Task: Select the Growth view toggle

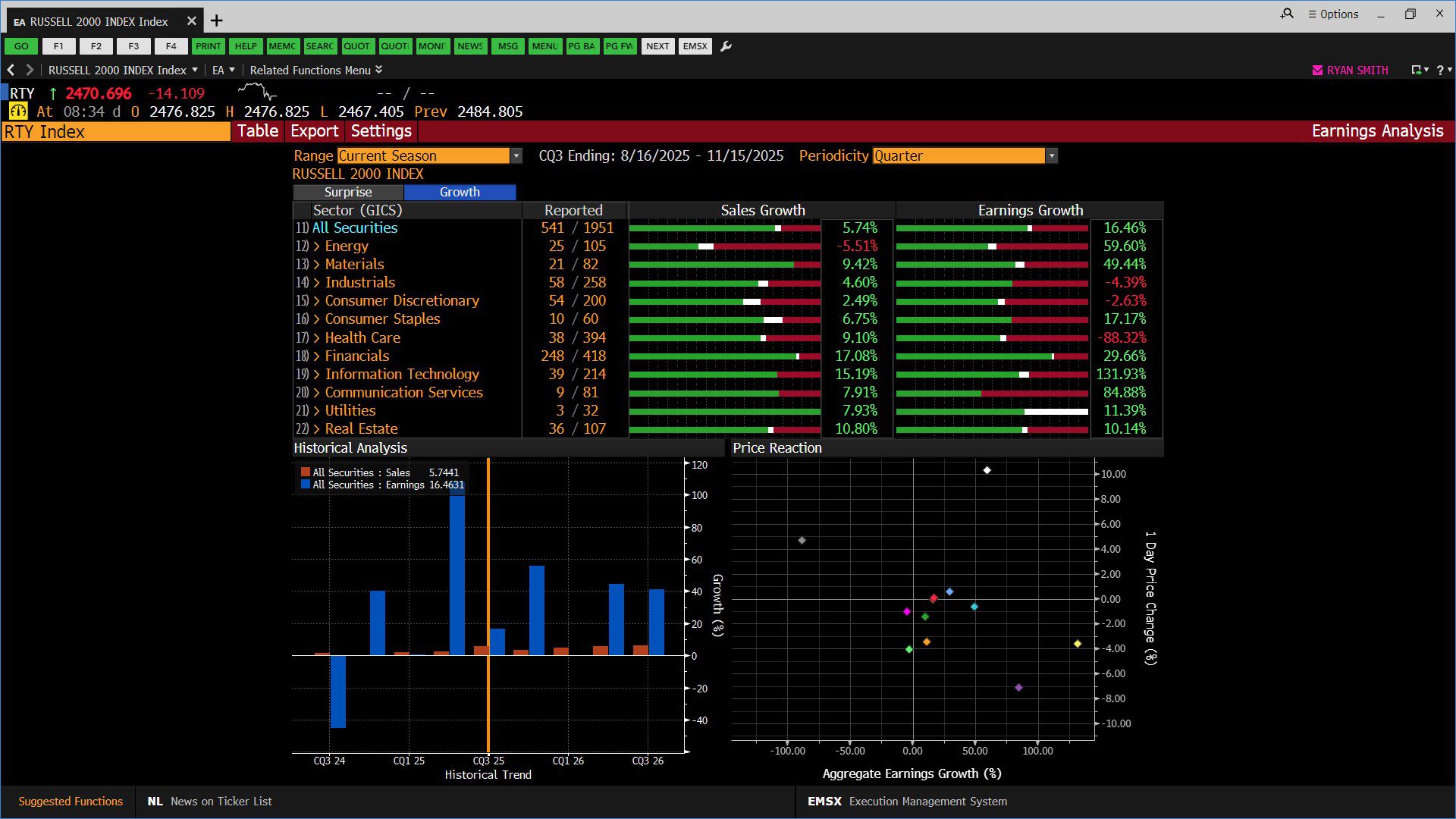Action: [460, 192]
